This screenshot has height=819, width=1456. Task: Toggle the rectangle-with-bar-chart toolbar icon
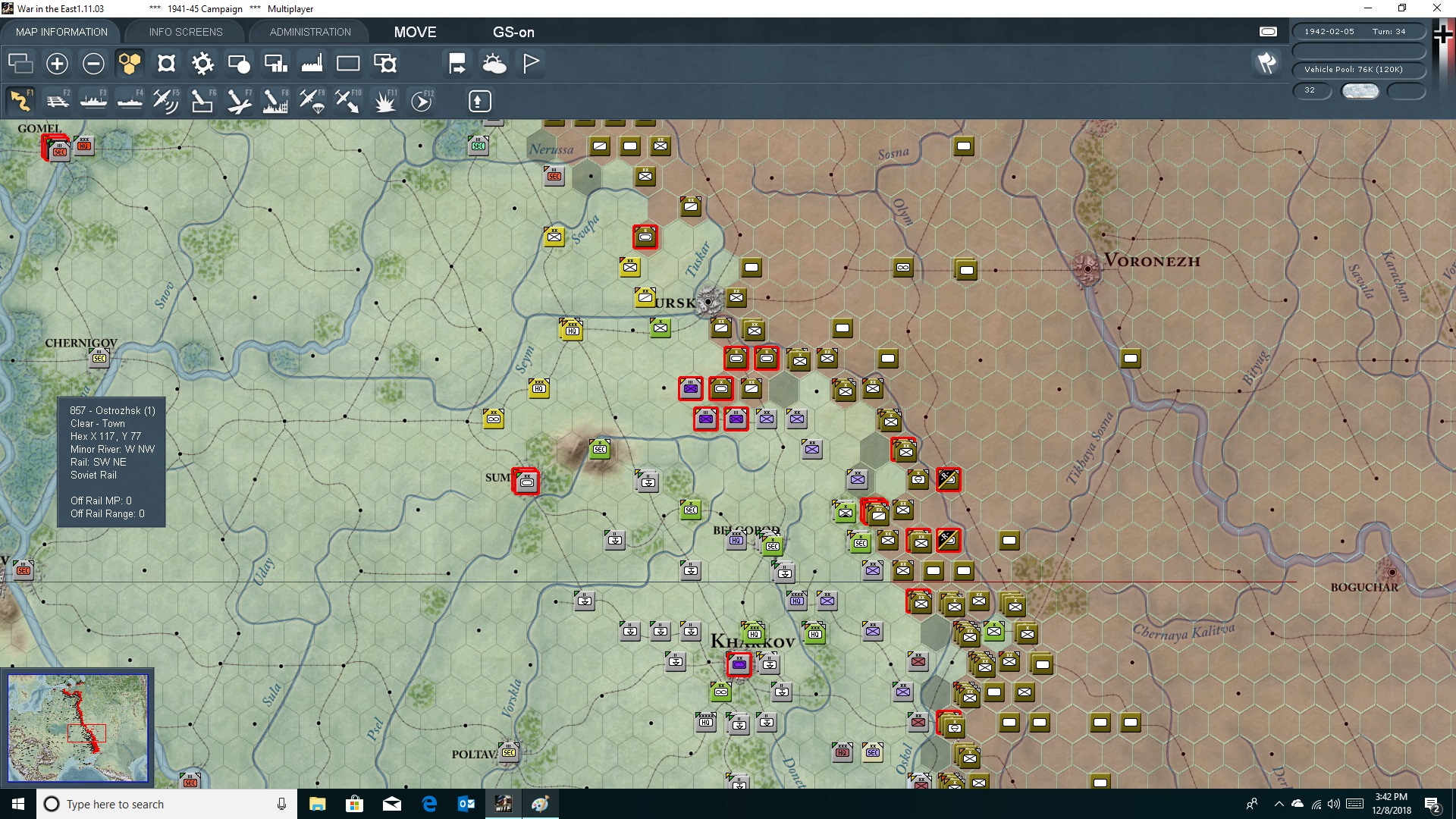[x=275, y=64]
